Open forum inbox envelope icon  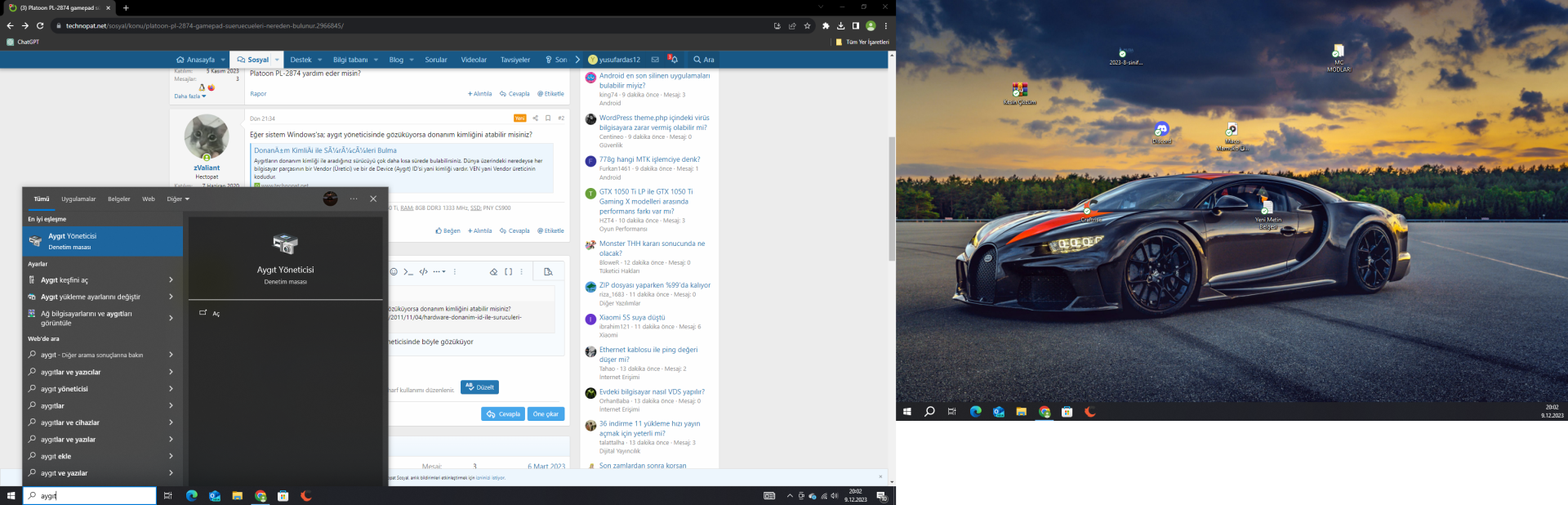coord(655,60)
